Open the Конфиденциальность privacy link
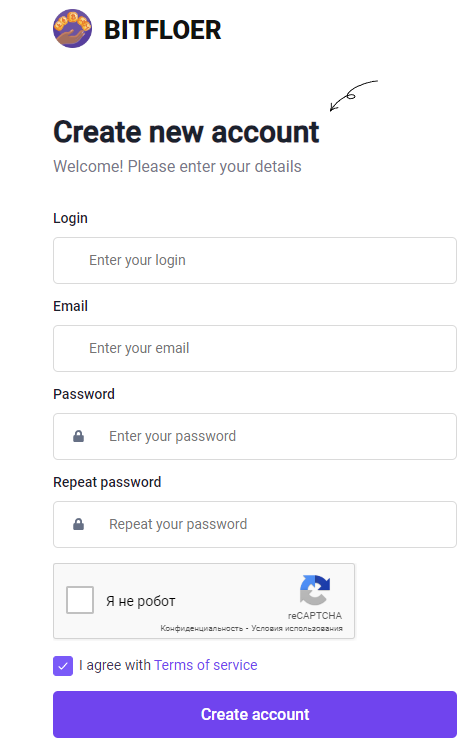This screenshot has width=475, height=754. coord(201,628)
